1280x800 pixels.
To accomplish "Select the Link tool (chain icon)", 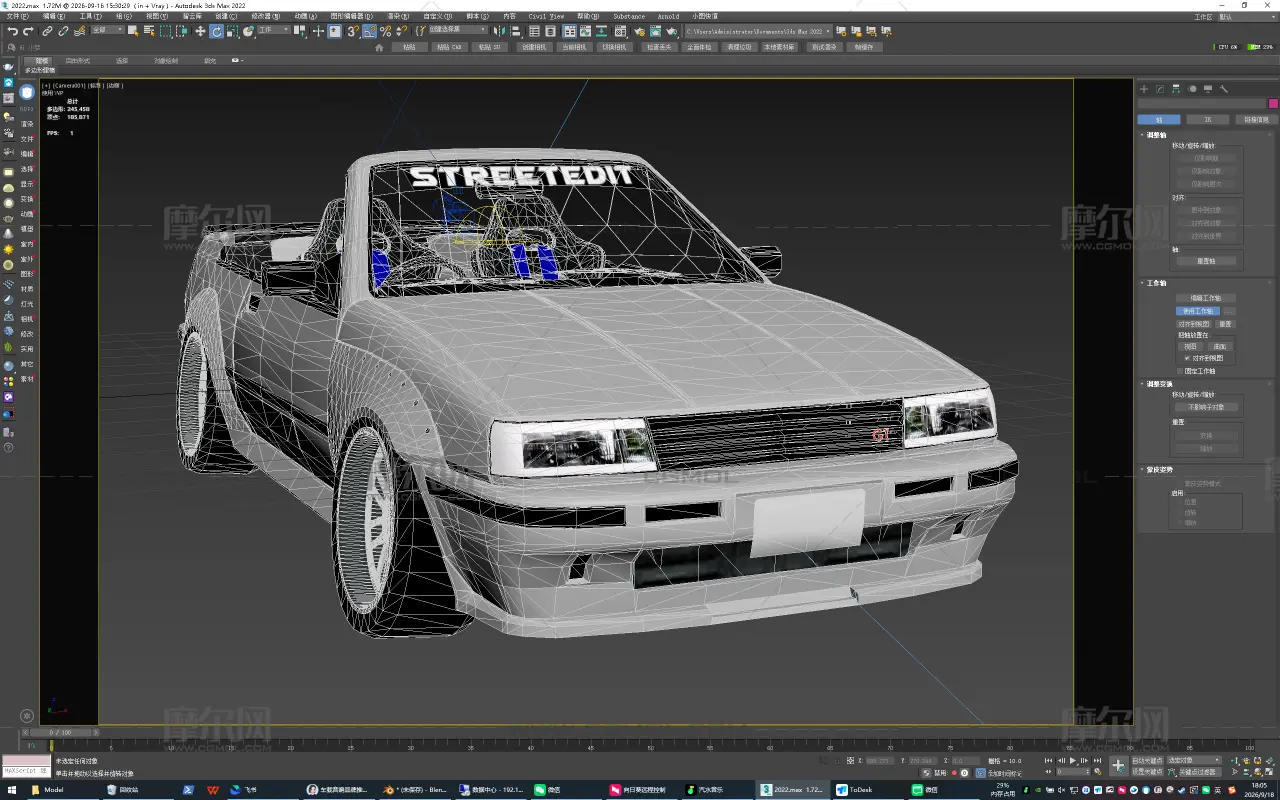I will [x=47, y=31].
